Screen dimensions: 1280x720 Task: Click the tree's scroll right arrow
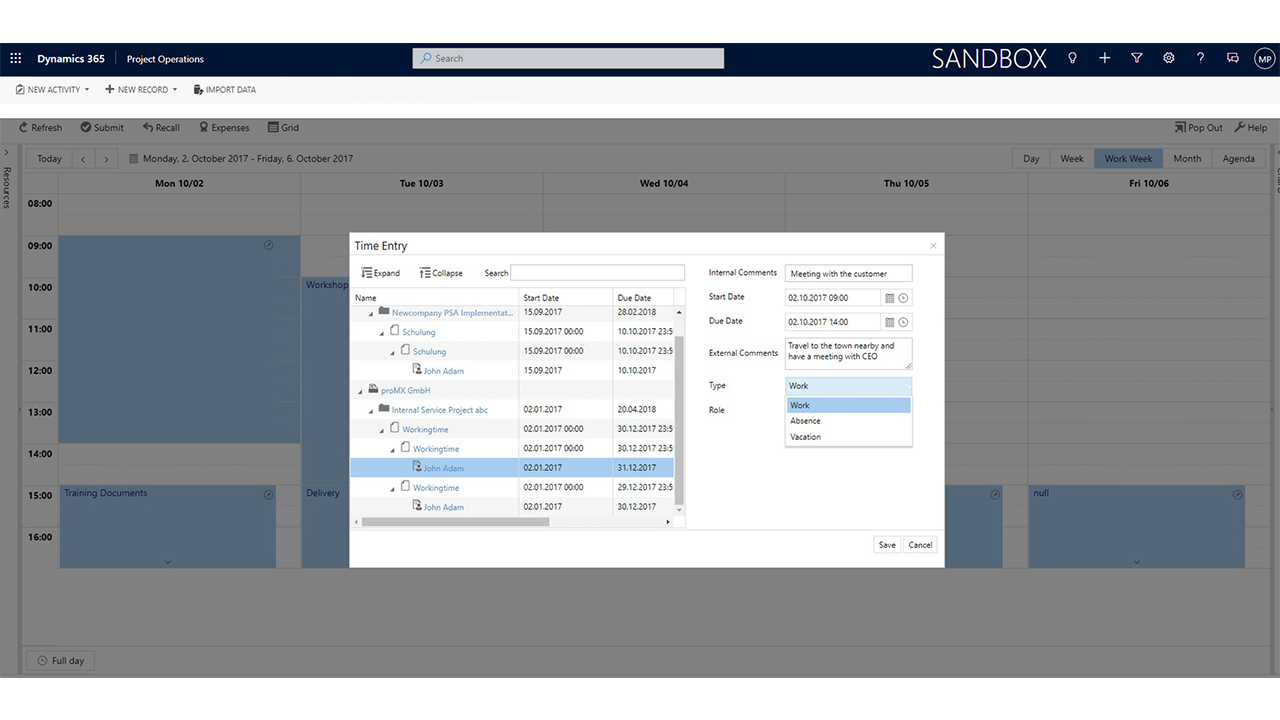(669, 522)
